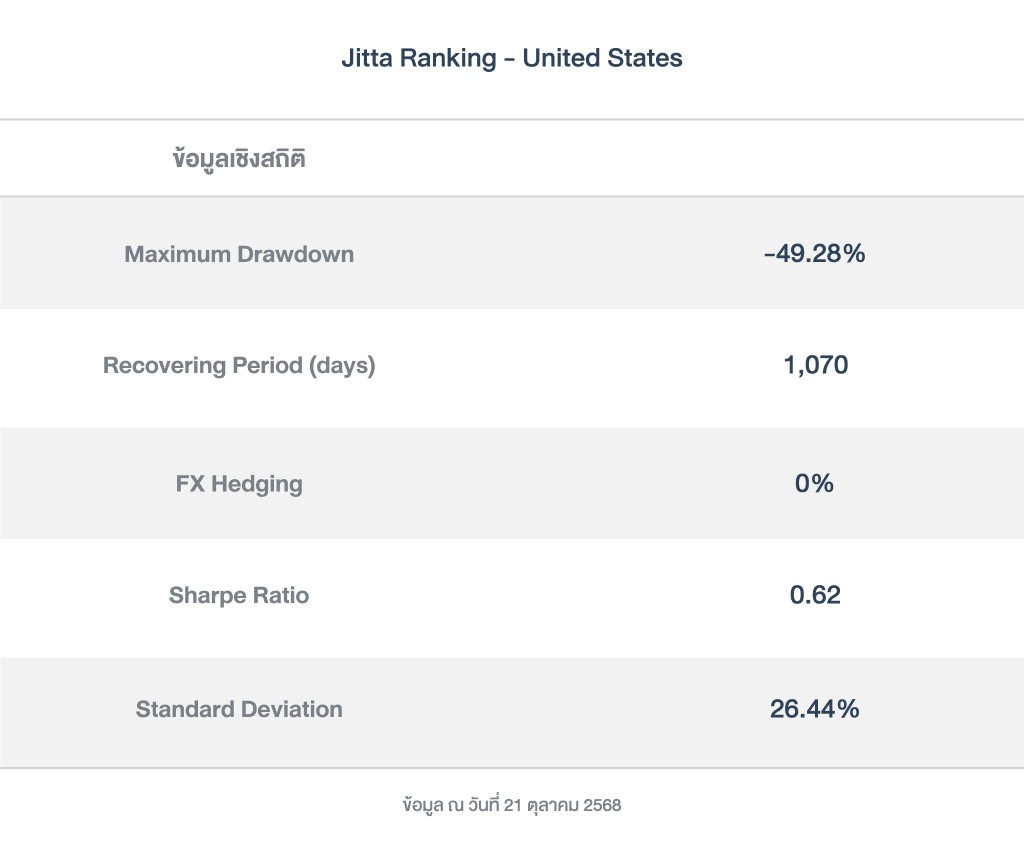Select the 26.44% standard deviation value
The height and width of the screenshot is (847, 1024).
tap(814, 710)
